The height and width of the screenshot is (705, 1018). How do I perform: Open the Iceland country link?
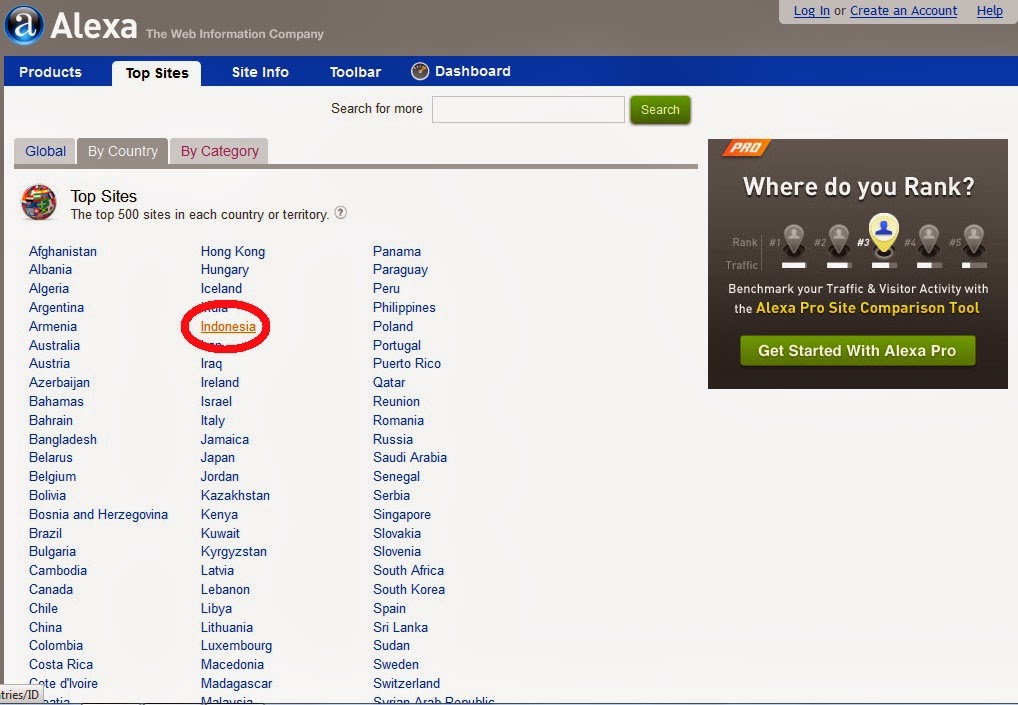coord(221,288)
